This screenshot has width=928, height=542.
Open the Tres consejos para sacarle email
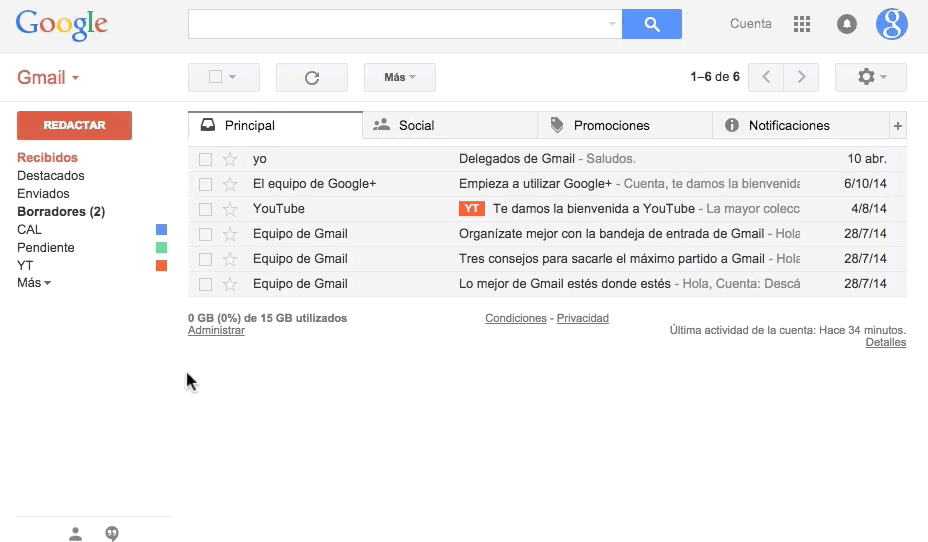click(547, 259)
